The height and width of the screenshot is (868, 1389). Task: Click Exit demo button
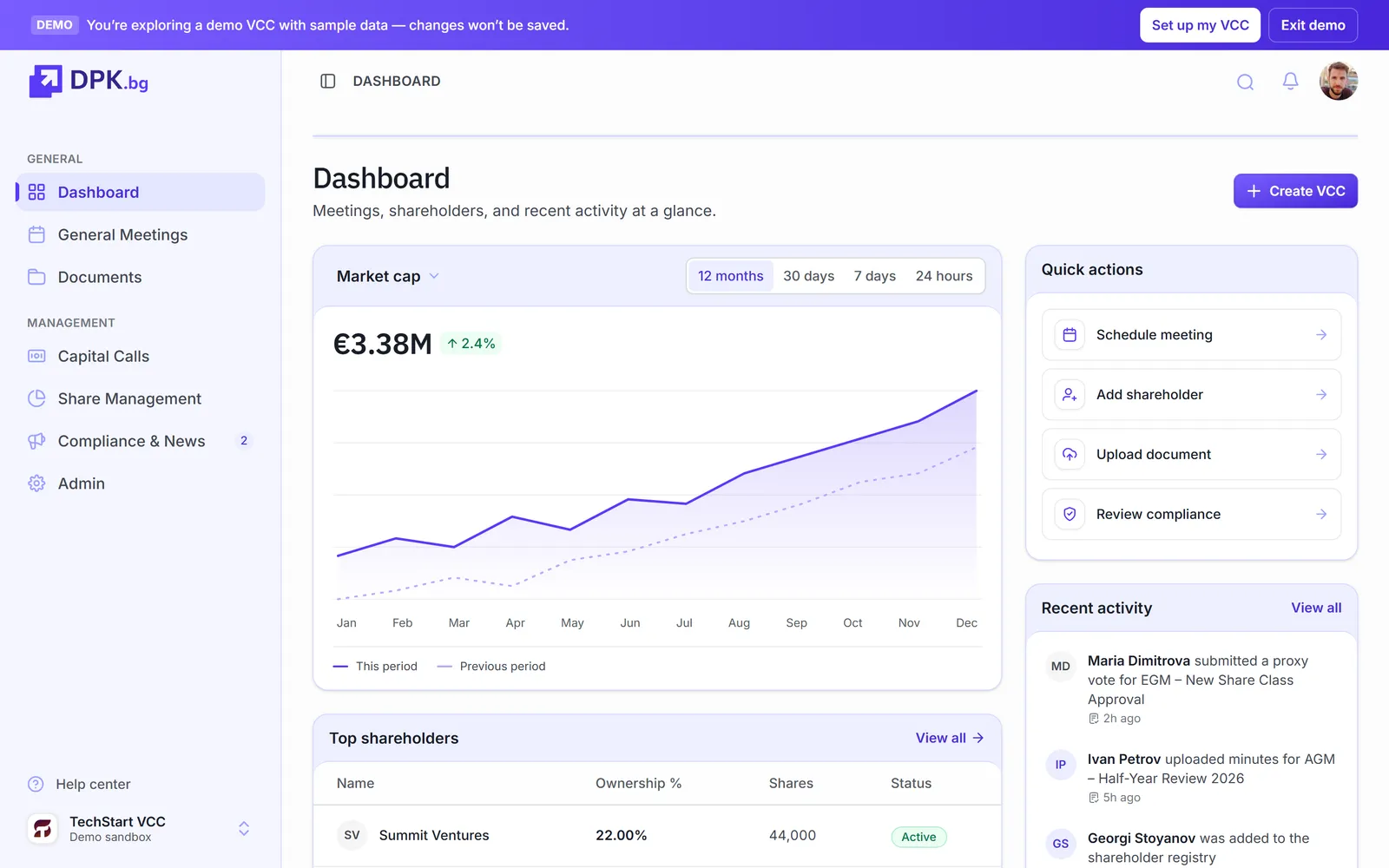(x=1313, y=25)
